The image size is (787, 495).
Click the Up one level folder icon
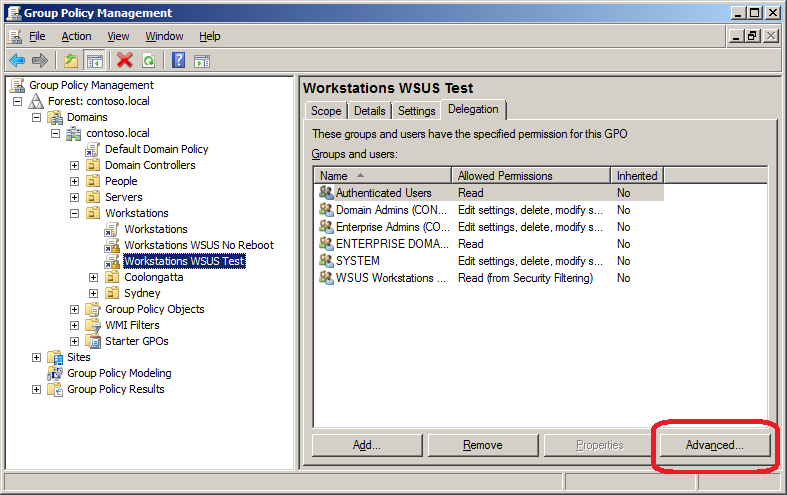click(x=71, y=60)
